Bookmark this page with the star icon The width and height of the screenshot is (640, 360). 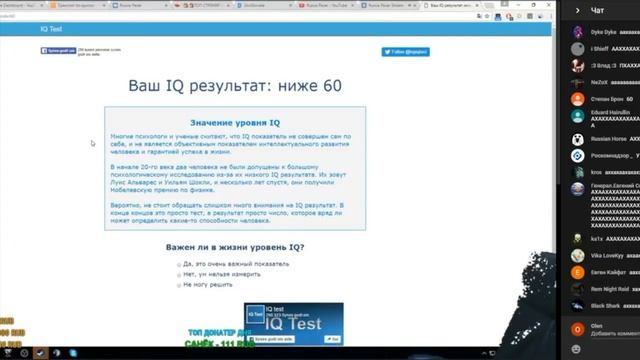tap(487, 16)
